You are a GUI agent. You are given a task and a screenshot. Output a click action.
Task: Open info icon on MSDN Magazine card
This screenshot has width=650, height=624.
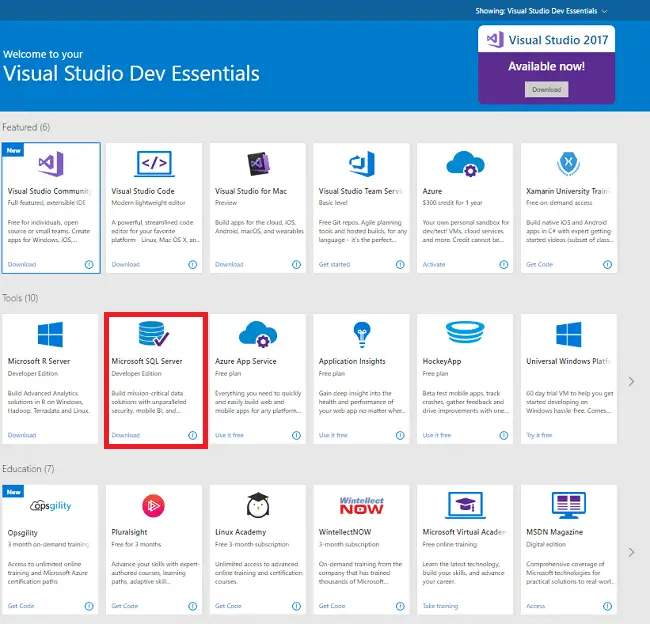tap(607, 606)
